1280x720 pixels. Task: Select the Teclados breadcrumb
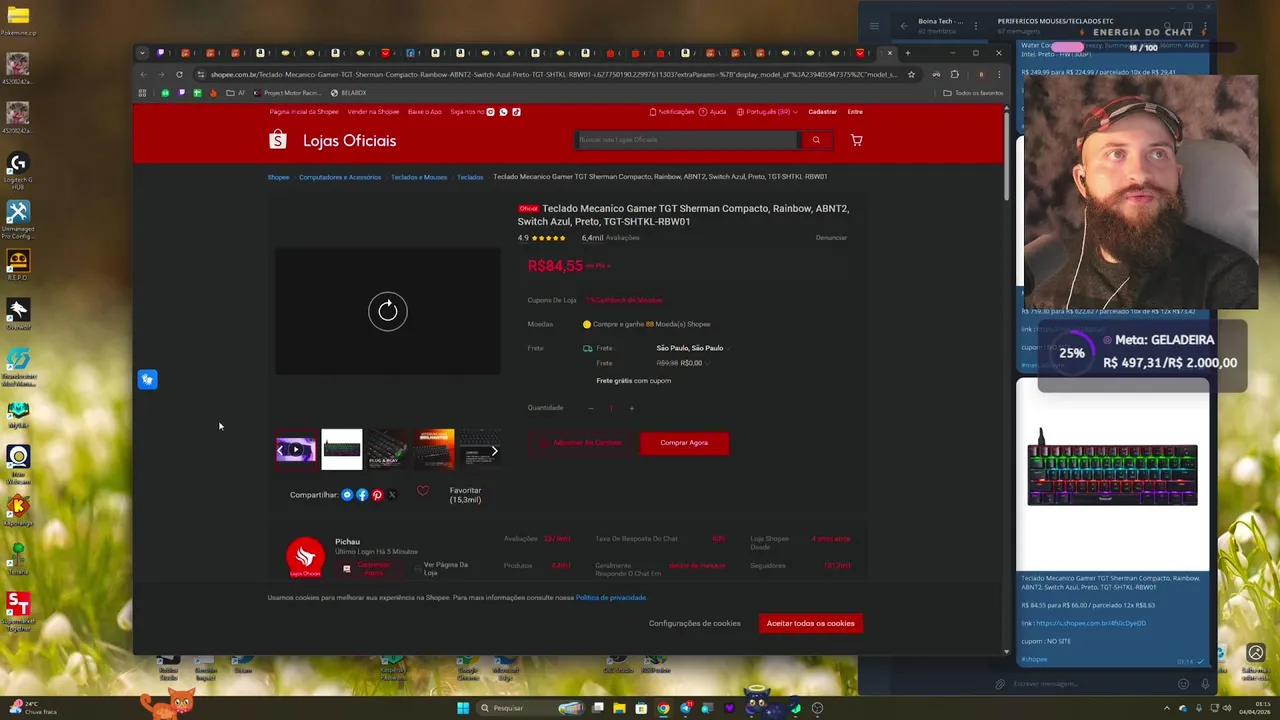click(x=470, y=177)
